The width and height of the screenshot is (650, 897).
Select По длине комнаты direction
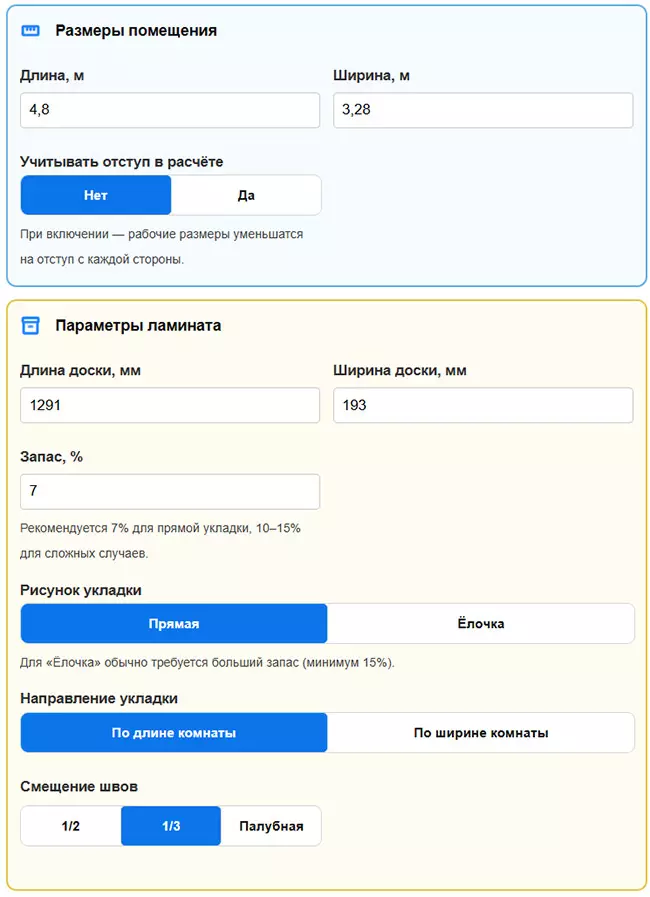pyautogui.click(x=174, y=733)
